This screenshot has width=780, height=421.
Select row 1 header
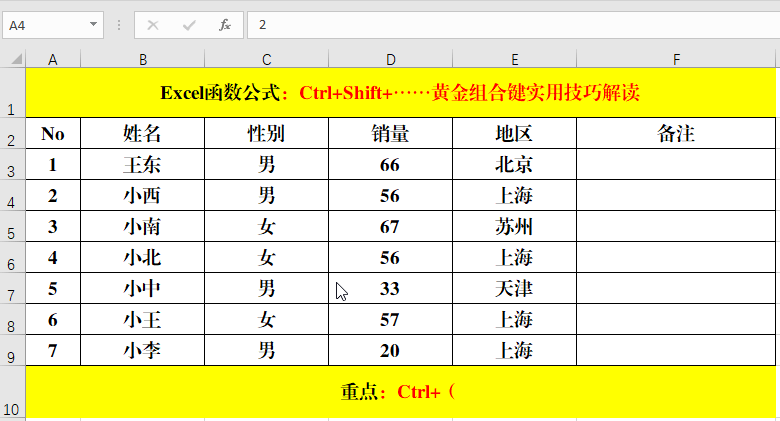tap(12, 93)
